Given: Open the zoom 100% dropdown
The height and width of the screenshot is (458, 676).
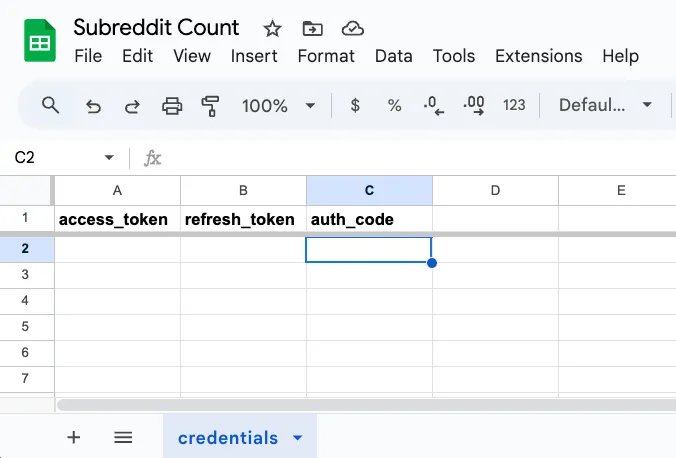Looking at the screenshot, I should coord(278,105).
